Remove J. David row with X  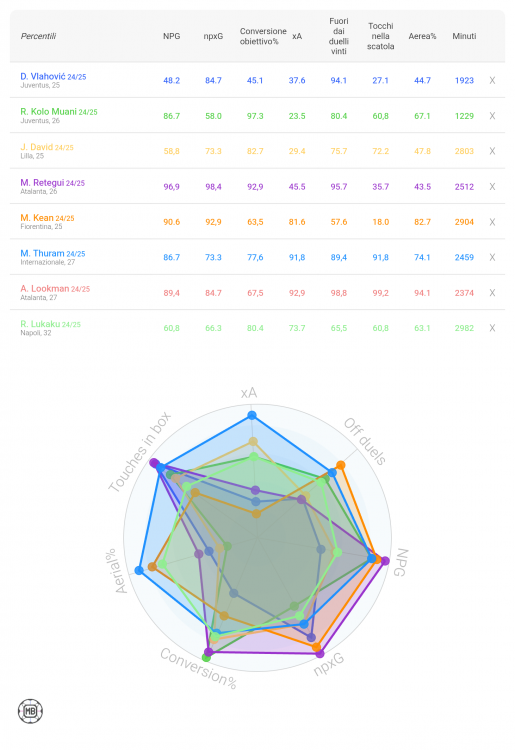pyautogui.click(x=492, y=151)
